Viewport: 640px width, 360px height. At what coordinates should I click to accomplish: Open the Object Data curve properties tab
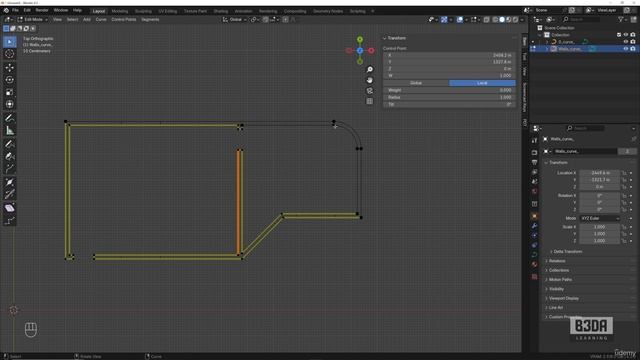[534, 255]
